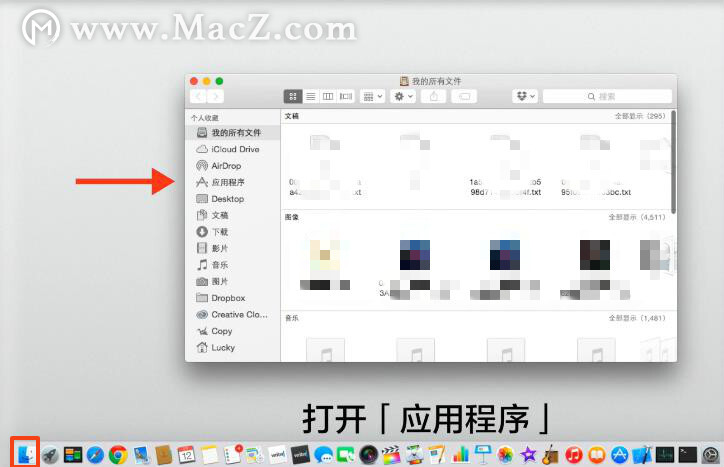Open Reminders from the Dock
Image resolution: width=724 pixels, height=467 pixels.
pos(232,455)
